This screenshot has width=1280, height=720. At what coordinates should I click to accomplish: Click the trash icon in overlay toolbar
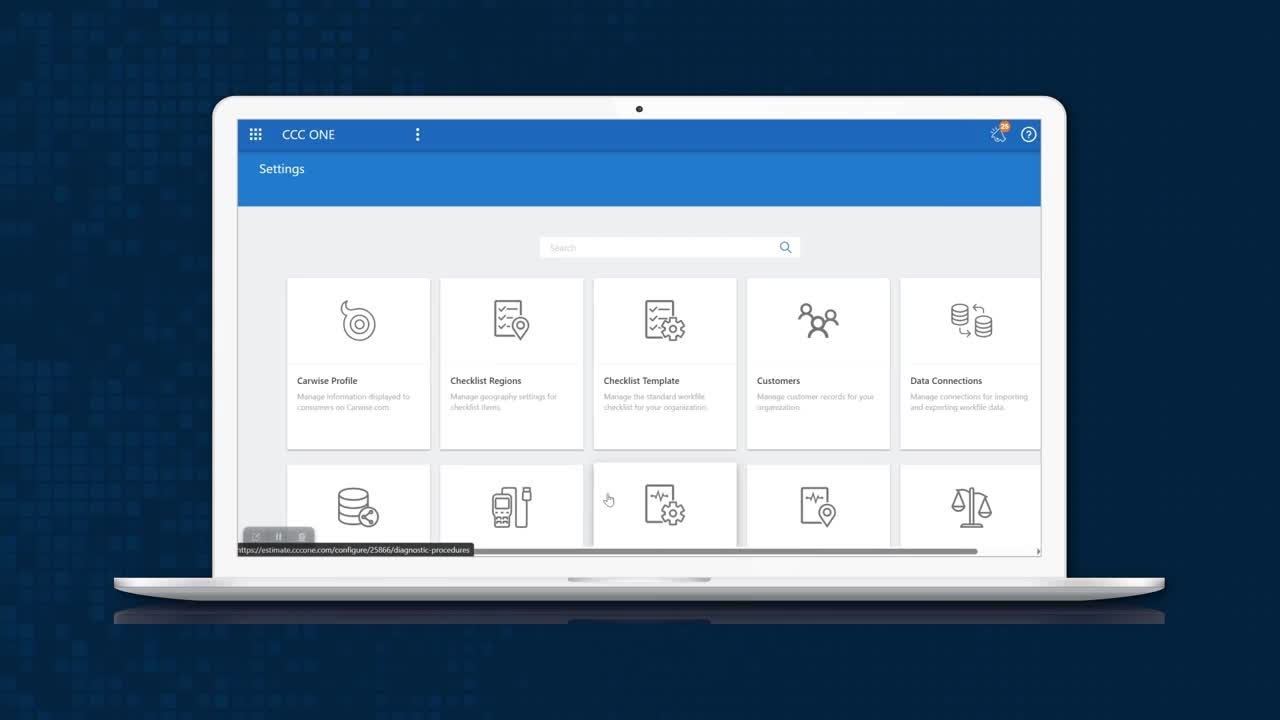pos(301,537)
